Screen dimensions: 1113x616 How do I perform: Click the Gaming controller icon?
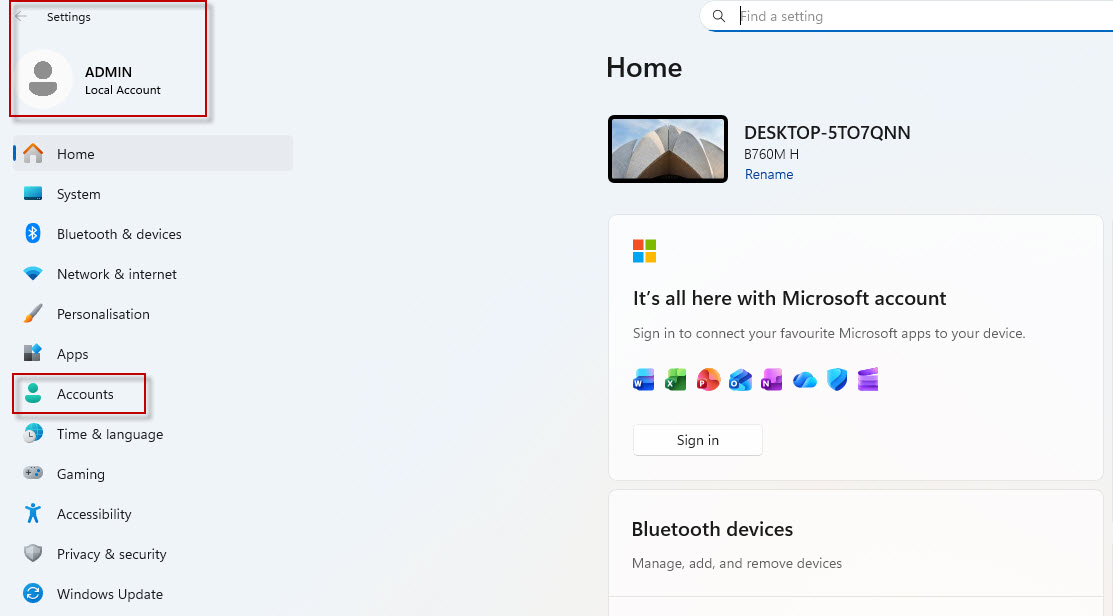pos(33,473)
